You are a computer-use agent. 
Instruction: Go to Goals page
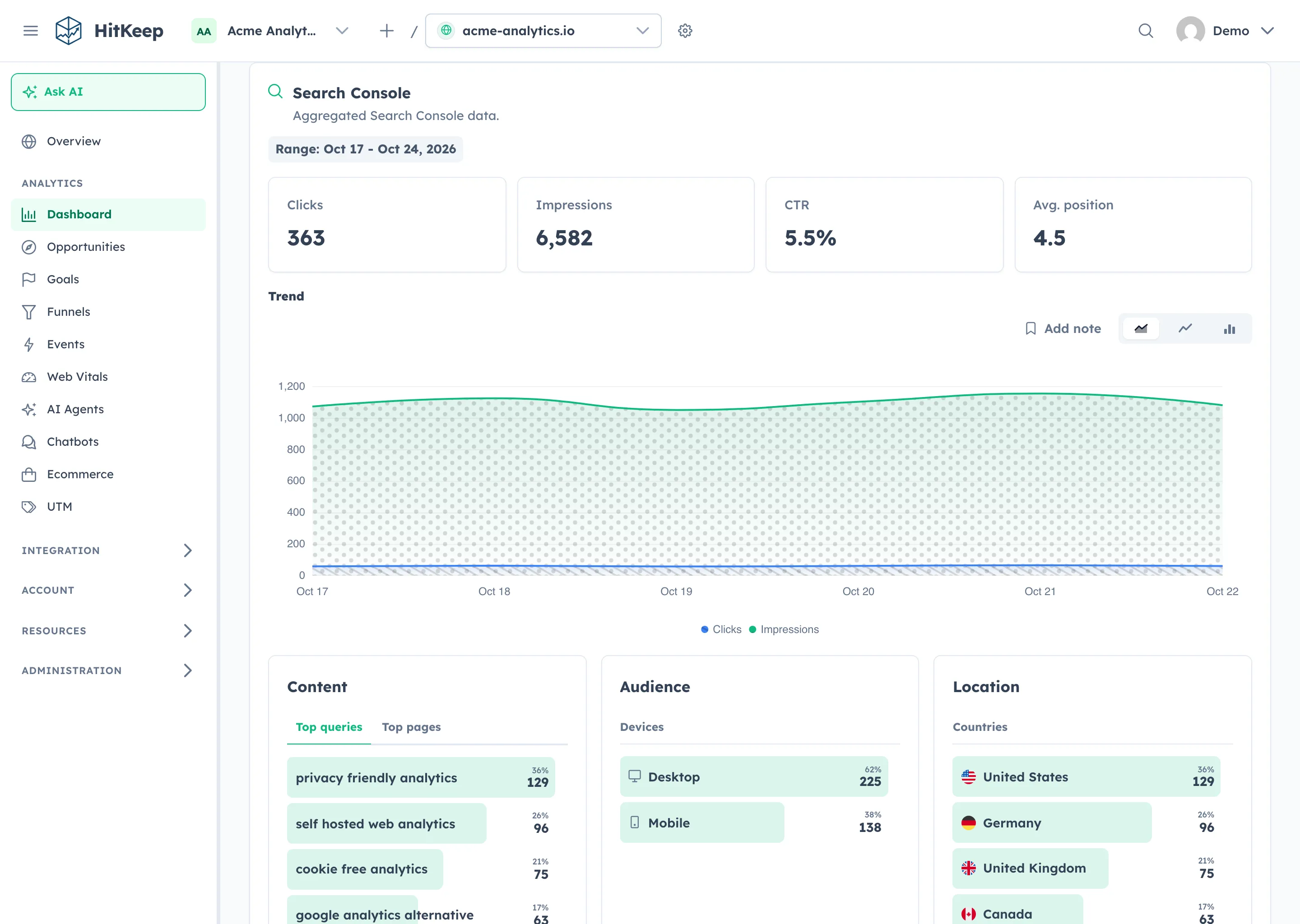(108, 279)
